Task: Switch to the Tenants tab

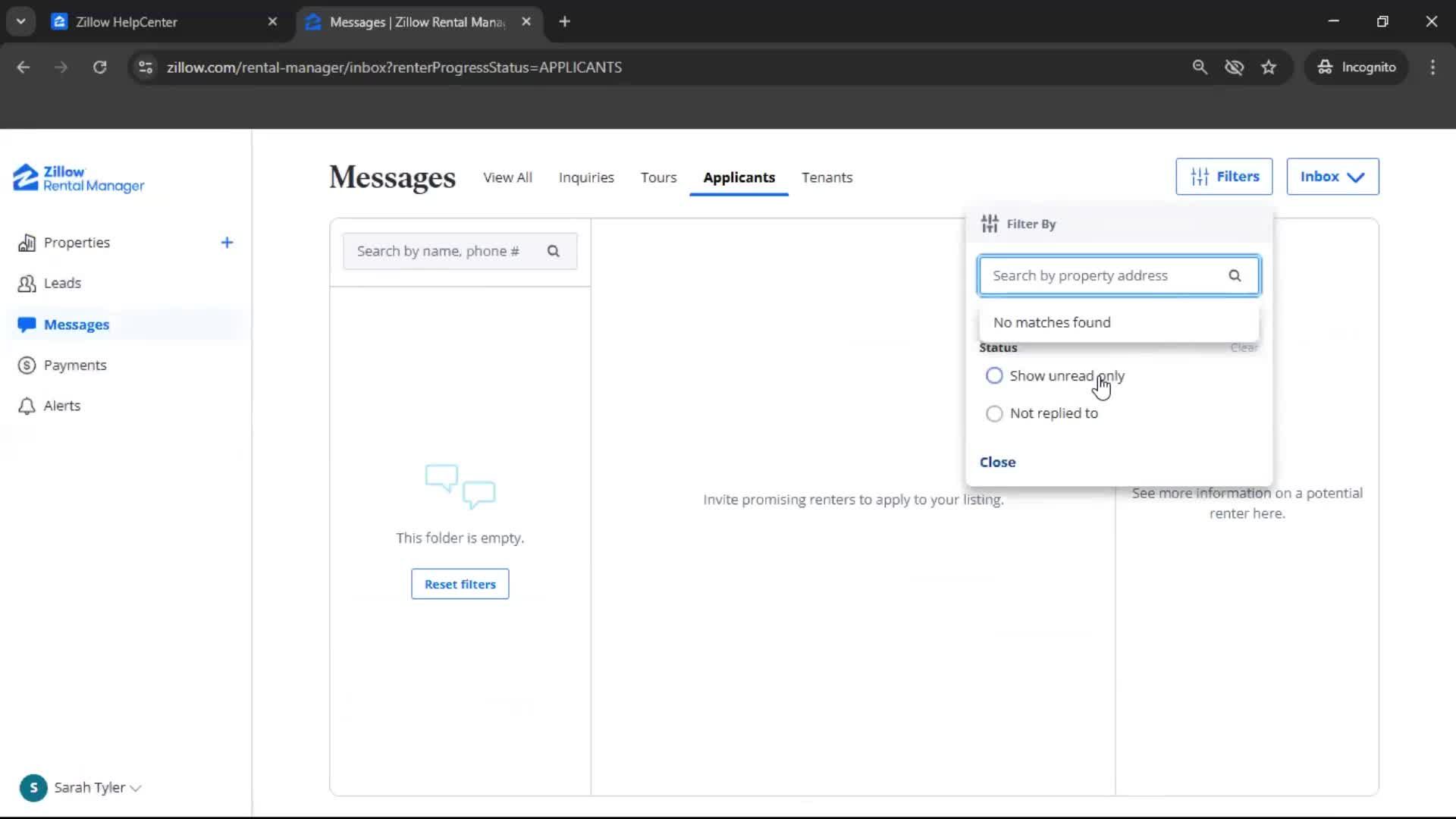Action: pyautogui.click(x=827, y=177)
